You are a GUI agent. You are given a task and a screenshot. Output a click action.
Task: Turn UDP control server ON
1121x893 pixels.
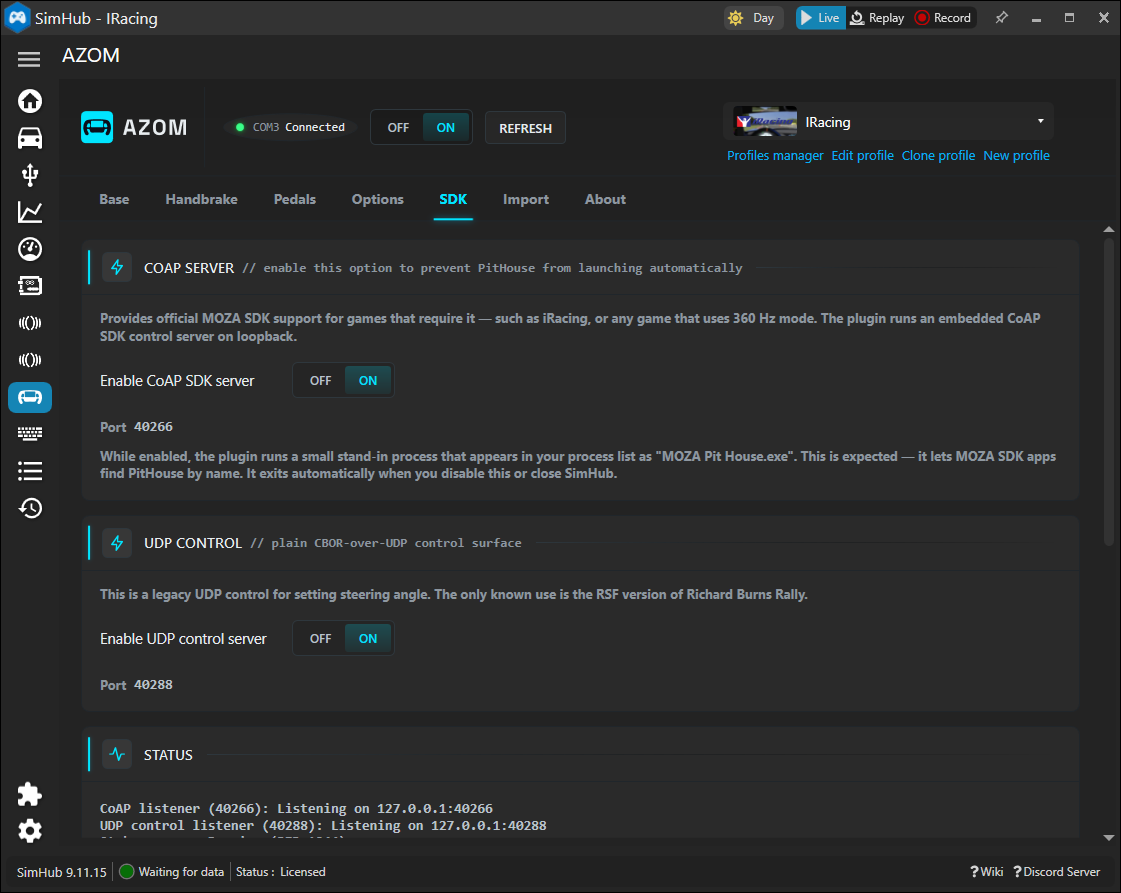367,638
